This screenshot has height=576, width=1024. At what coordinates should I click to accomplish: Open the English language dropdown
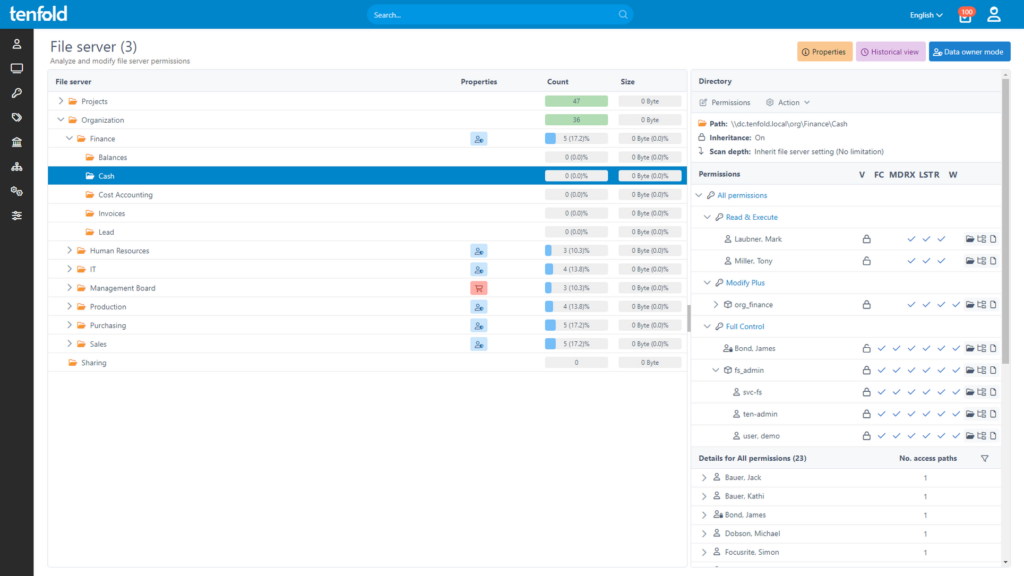(926, 15)
